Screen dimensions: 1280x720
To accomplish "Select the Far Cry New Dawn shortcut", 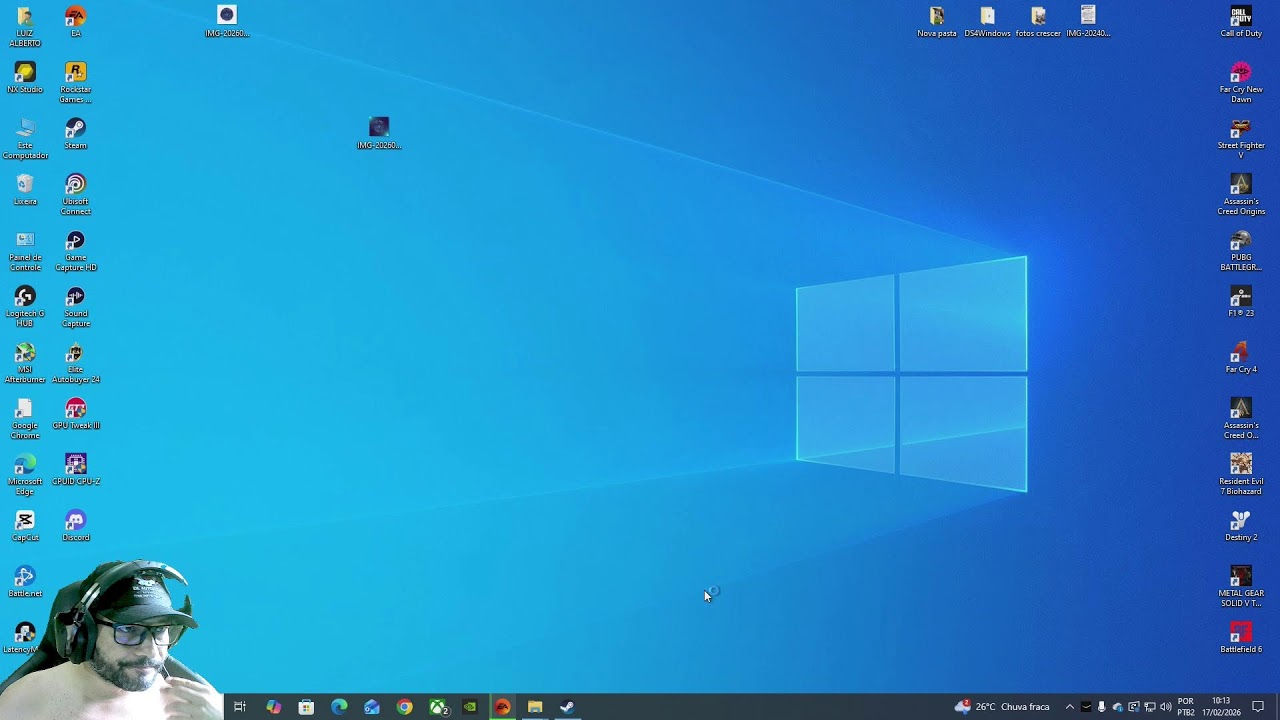I will click(1241, 83).
